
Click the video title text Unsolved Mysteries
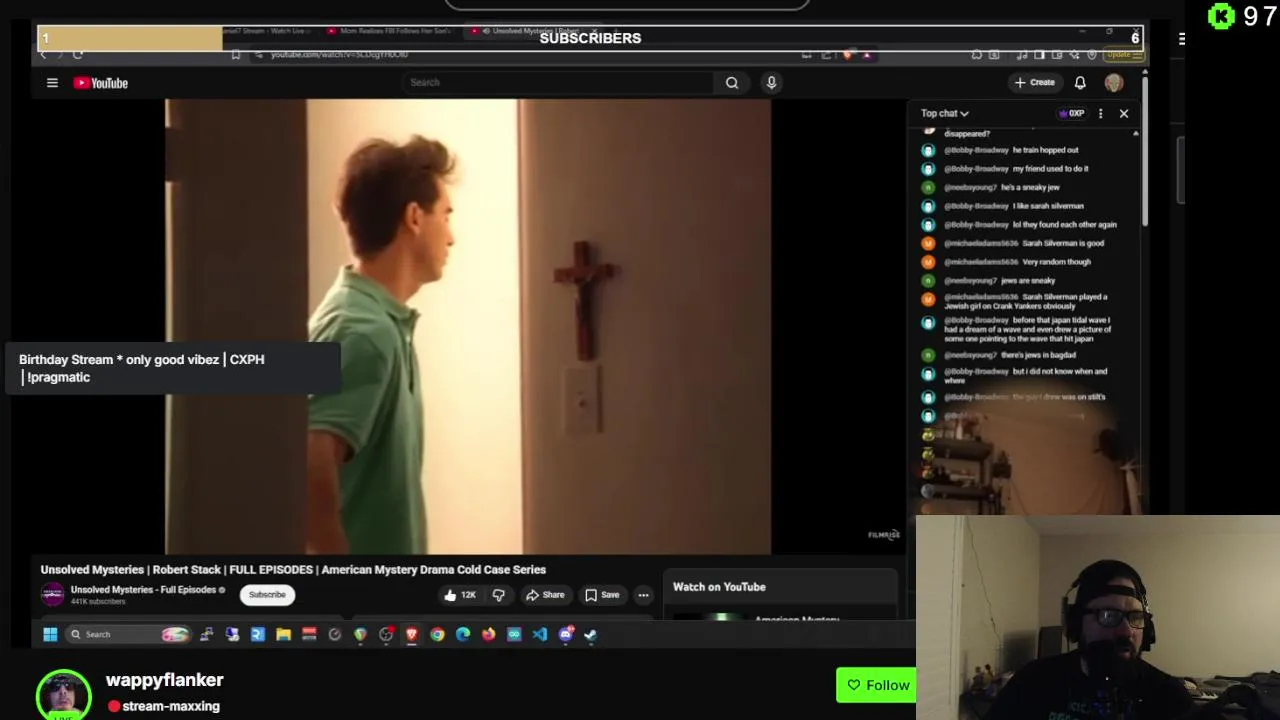tap(293, 570)
